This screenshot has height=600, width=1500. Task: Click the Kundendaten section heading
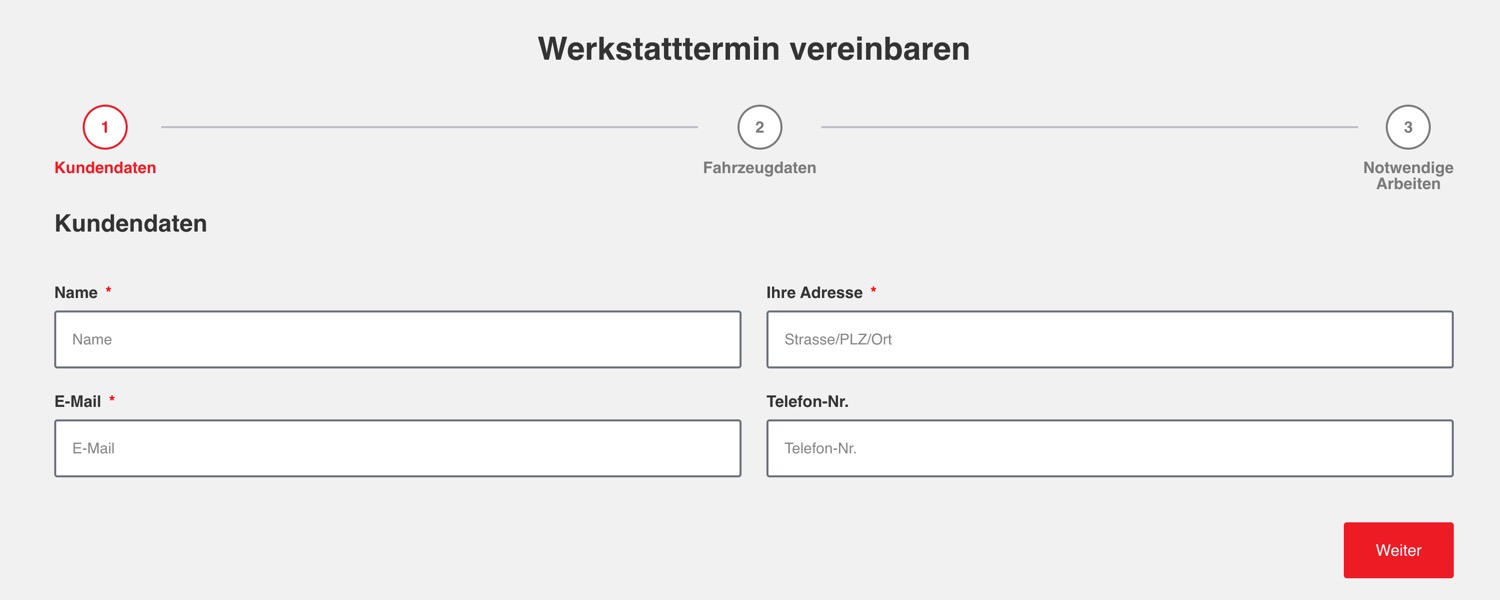(x=131, y=223)
